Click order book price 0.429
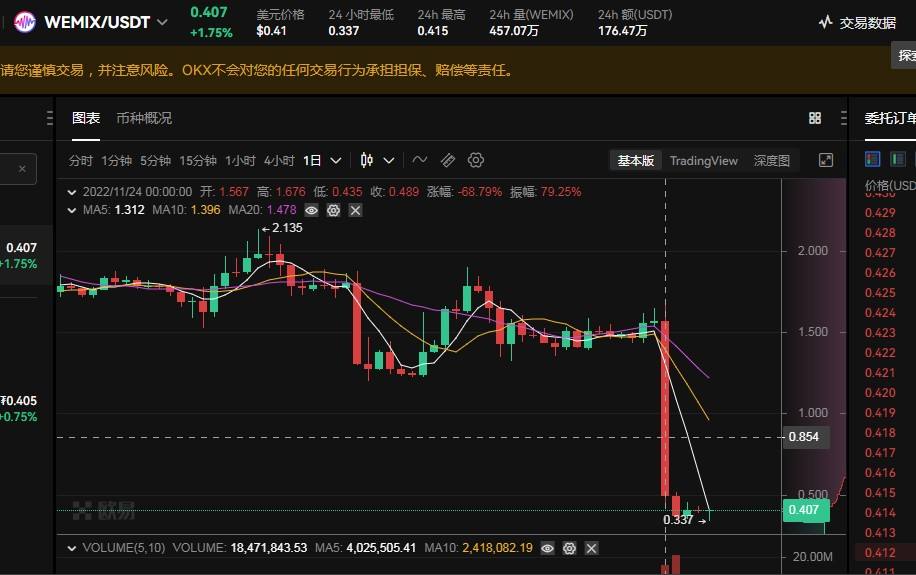 point(880,213)
